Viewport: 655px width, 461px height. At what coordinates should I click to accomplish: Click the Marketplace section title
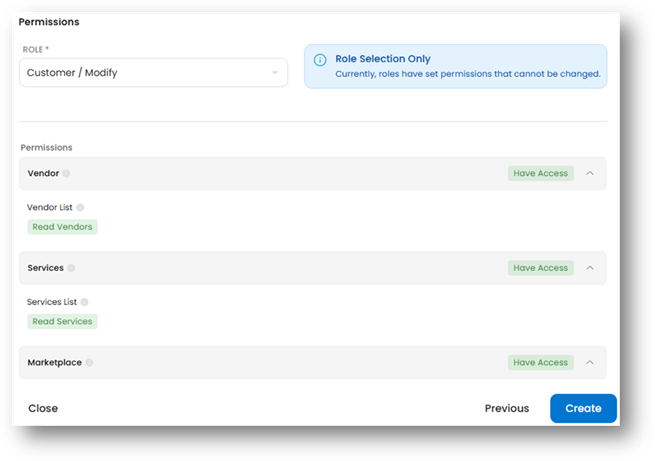click(55, 362)
